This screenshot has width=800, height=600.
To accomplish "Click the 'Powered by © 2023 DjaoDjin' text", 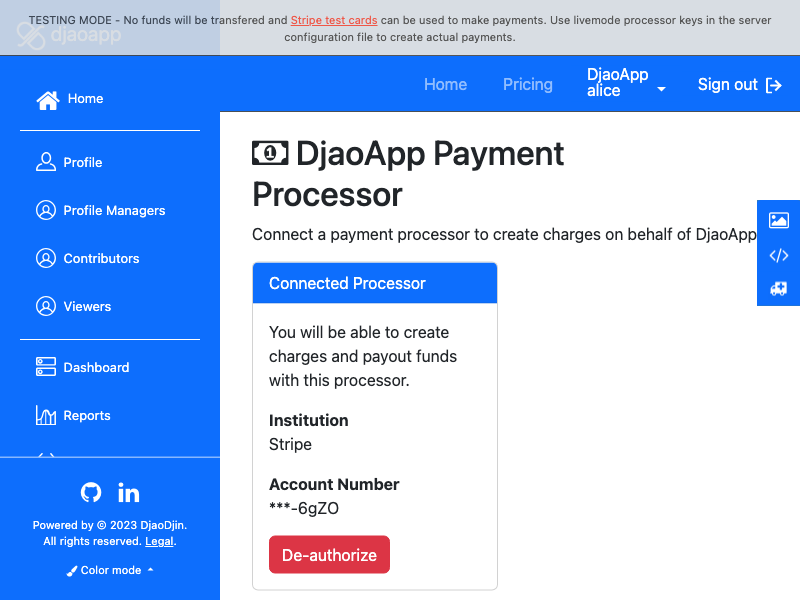I will (110, 525).
